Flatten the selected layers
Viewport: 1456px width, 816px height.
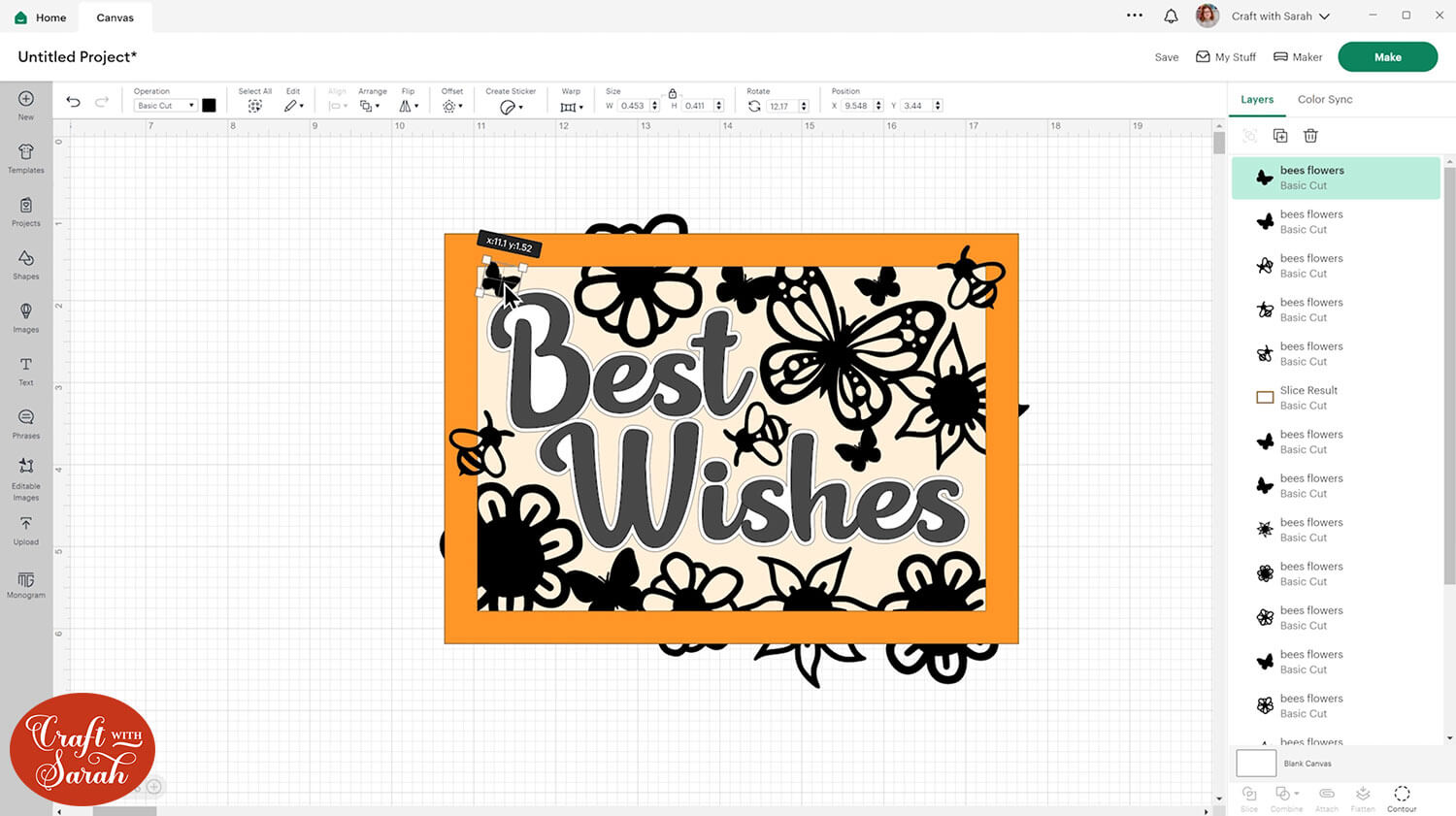(x=1363, y=798)
